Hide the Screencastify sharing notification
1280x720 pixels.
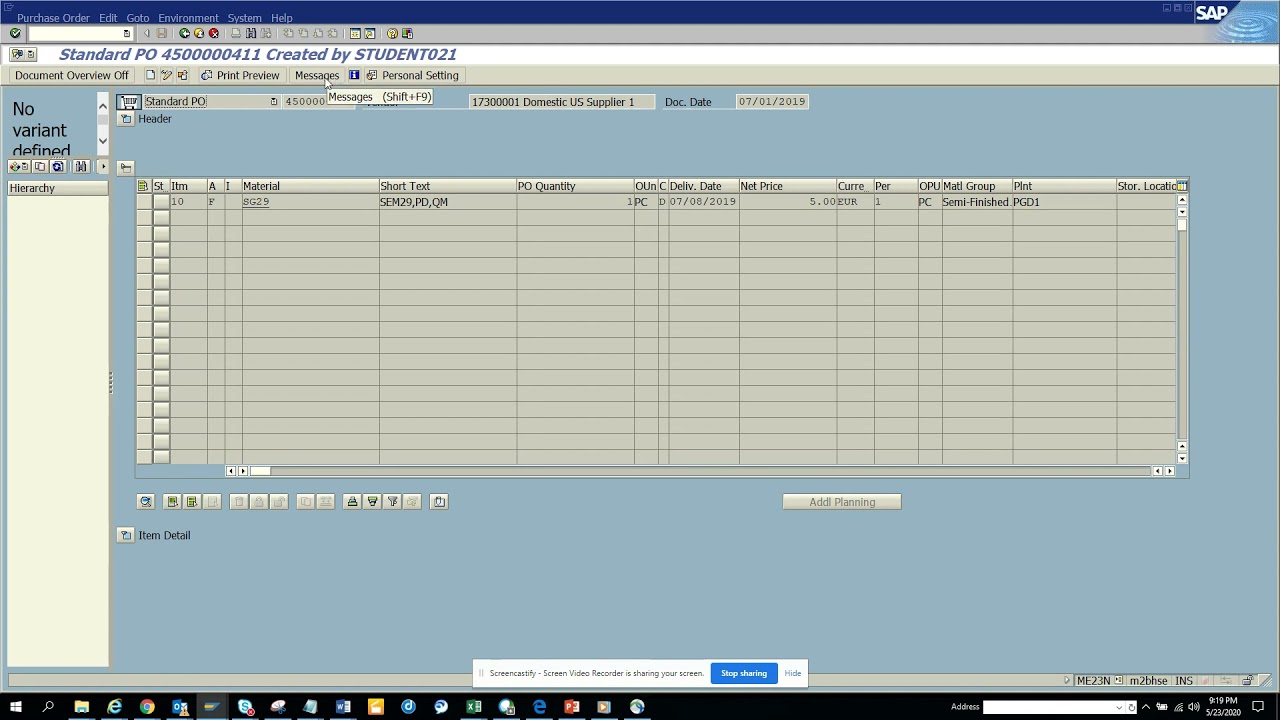coord(793,673)
